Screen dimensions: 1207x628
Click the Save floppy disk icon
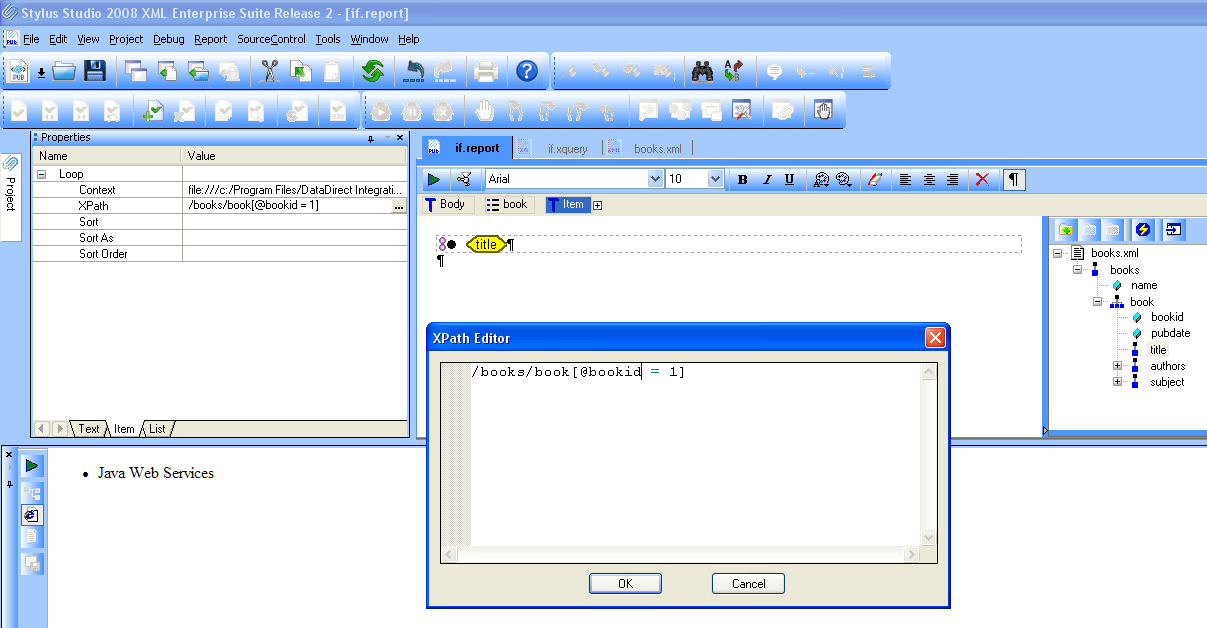(95, 71)
